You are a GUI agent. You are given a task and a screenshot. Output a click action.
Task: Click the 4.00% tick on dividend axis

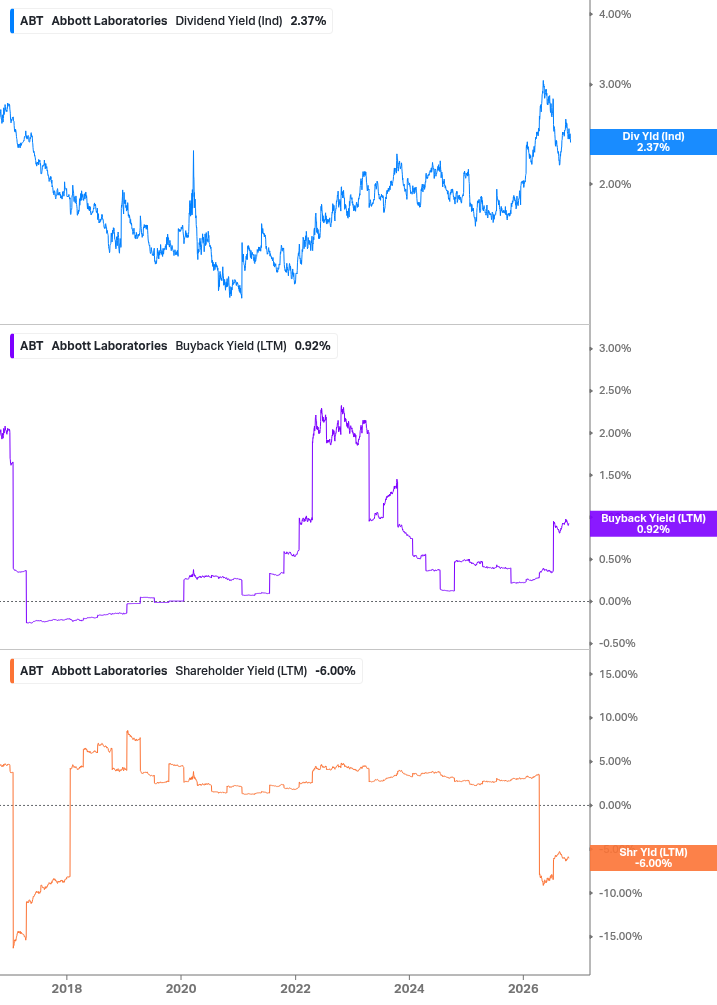click(x=614, y=14)
